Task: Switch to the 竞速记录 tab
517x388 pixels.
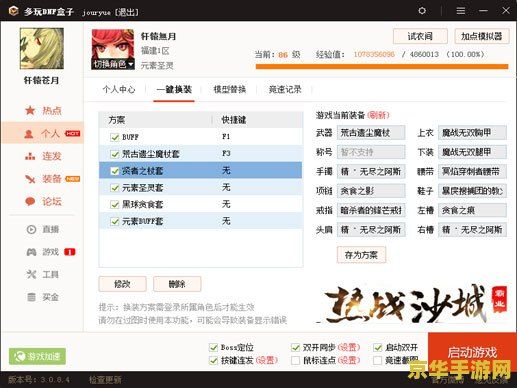Action: [x=285, y=89]
